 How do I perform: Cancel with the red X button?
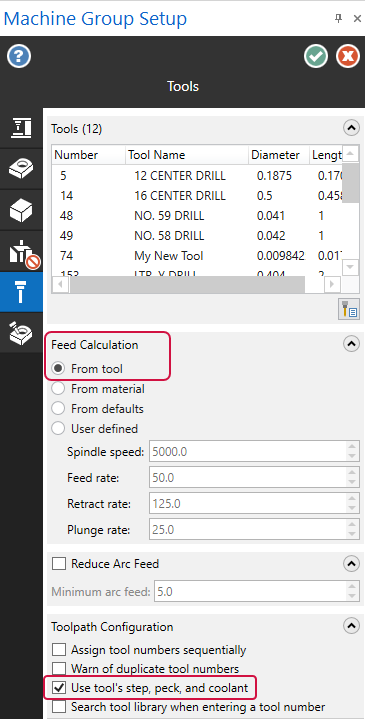(x=348, y=56)
